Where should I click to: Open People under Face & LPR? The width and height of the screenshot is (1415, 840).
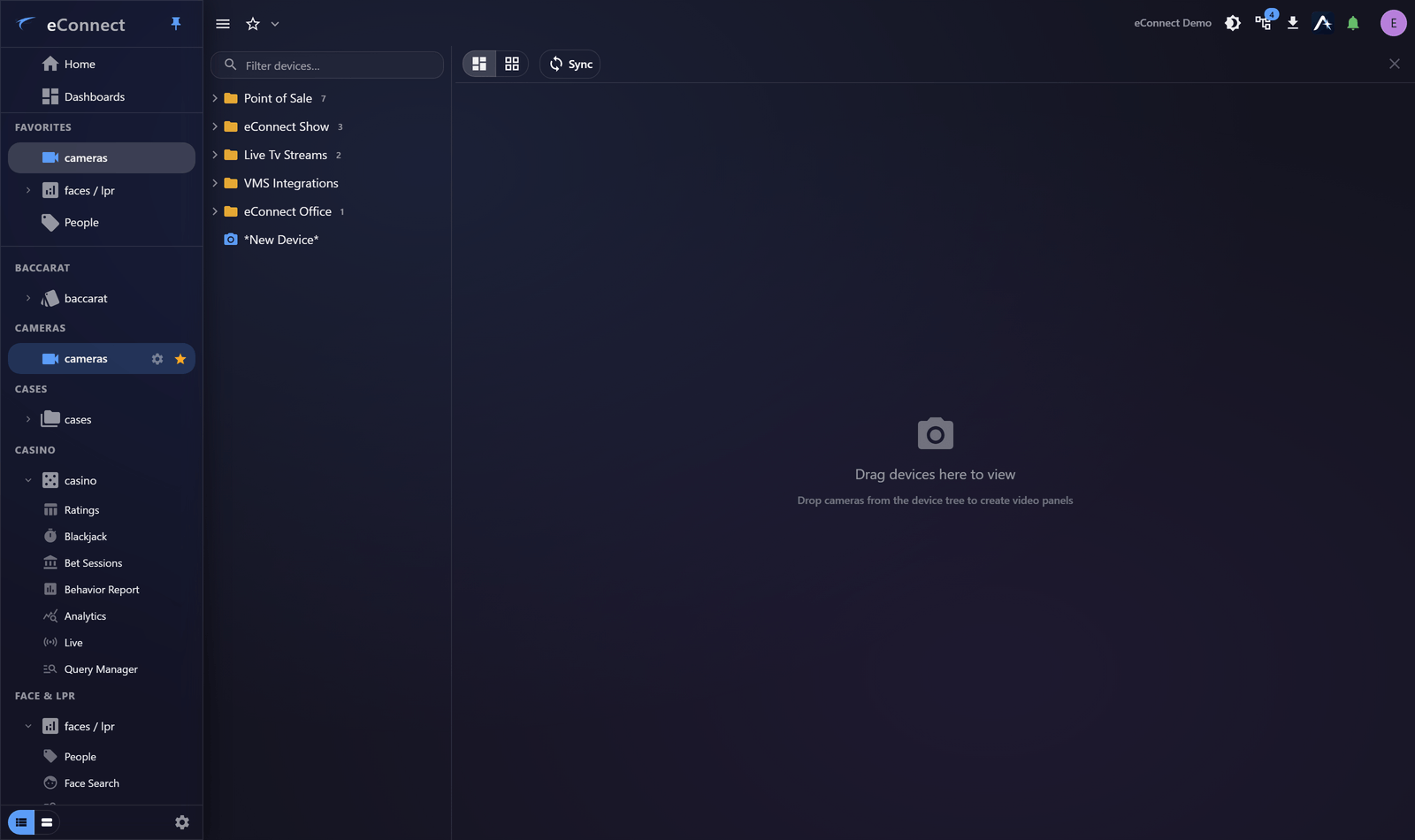(102, 757)
